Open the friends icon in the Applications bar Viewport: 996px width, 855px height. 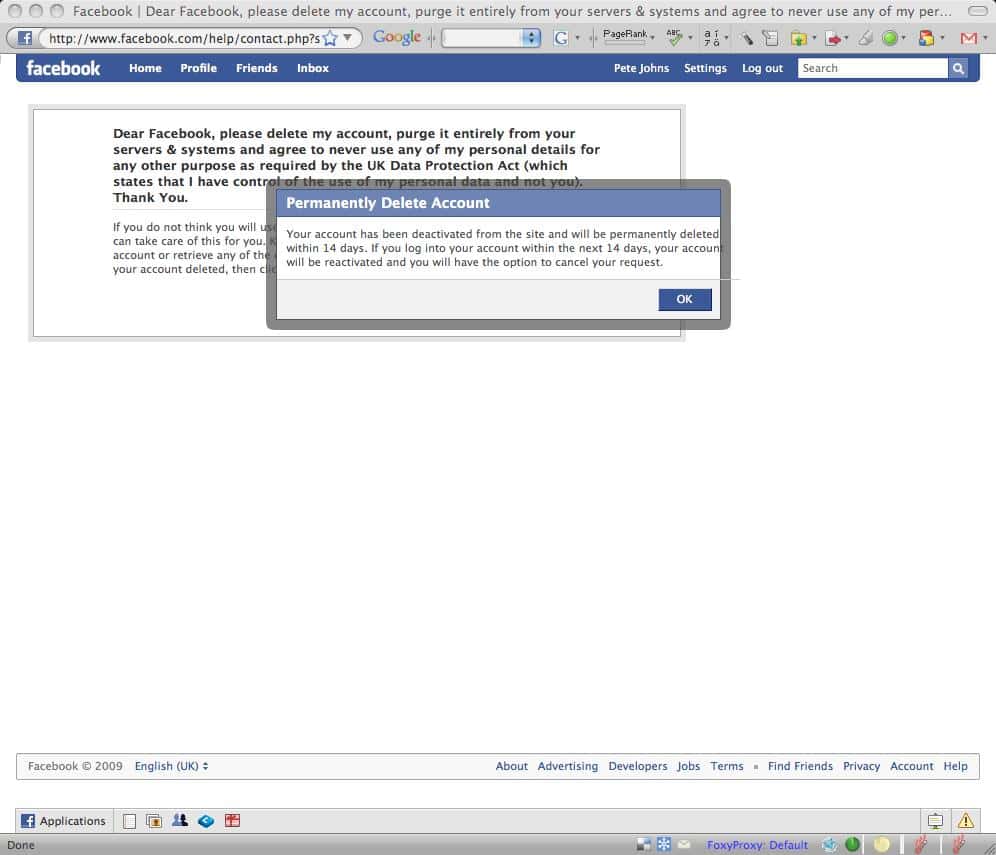[x=180, y=821]
